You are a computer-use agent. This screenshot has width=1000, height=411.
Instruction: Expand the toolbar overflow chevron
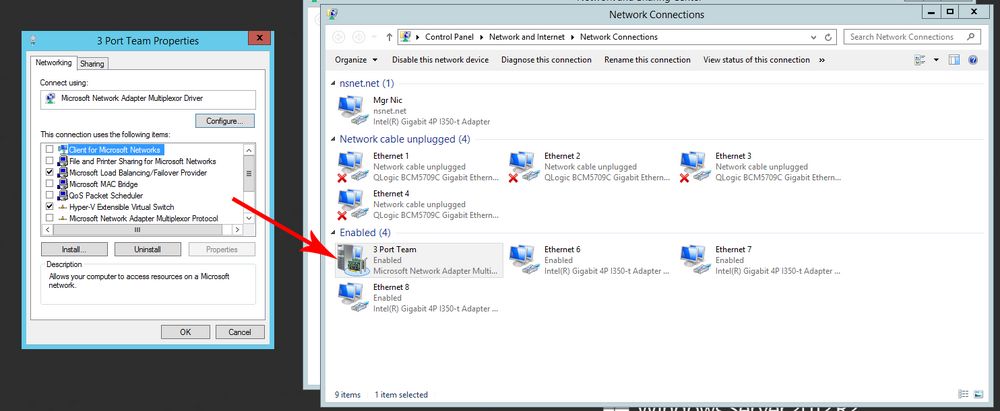point(822,60)
